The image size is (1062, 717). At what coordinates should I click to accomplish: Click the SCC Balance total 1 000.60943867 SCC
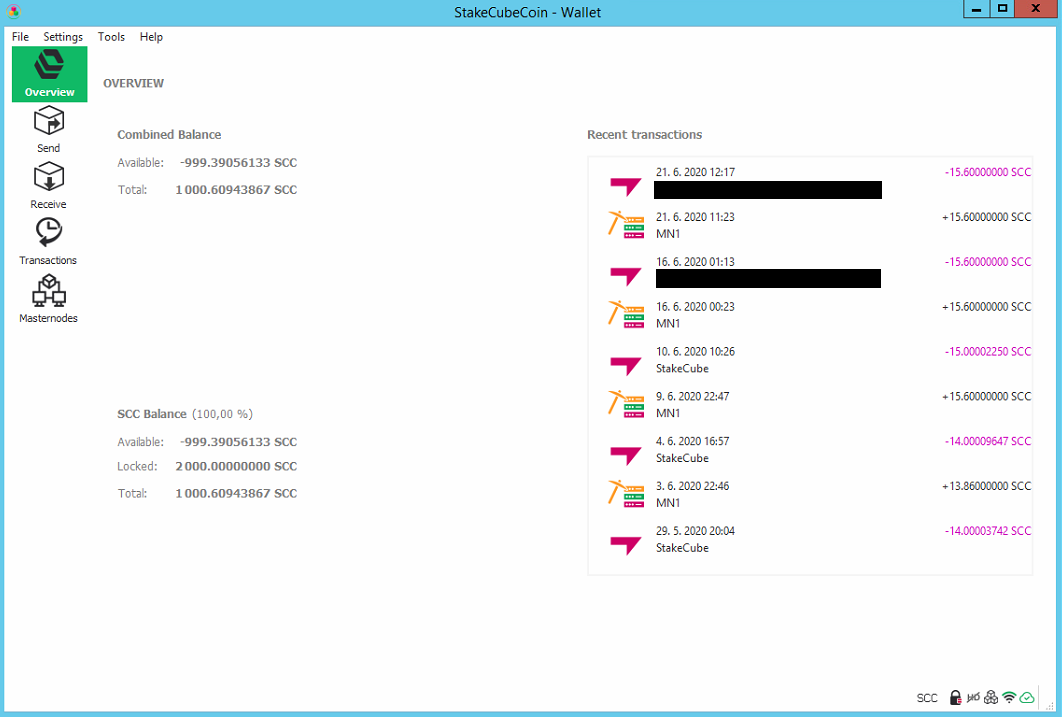(x=236, y=494)
